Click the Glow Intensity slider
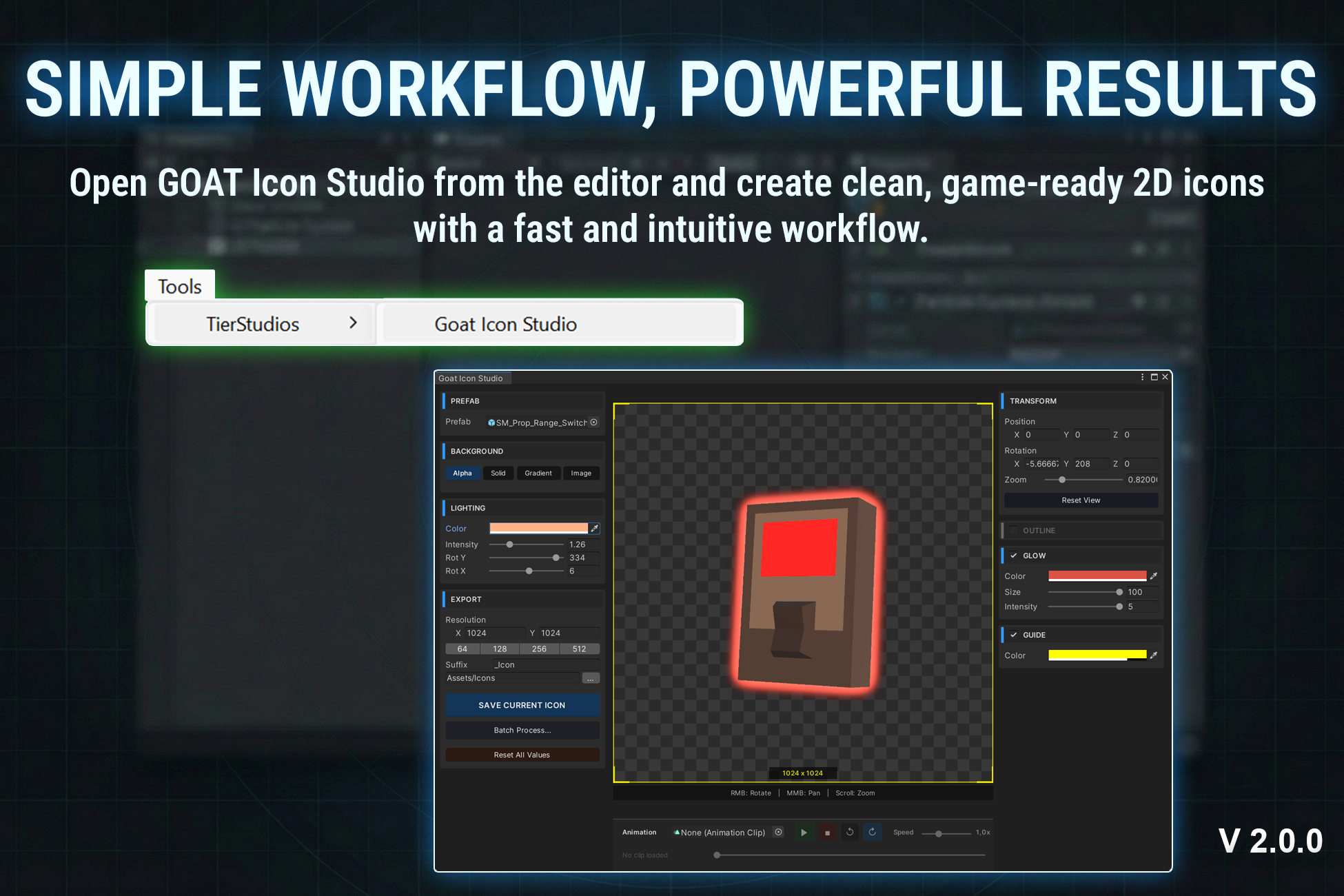This screenshot has width=1344, height=896. pos(1086,607)
